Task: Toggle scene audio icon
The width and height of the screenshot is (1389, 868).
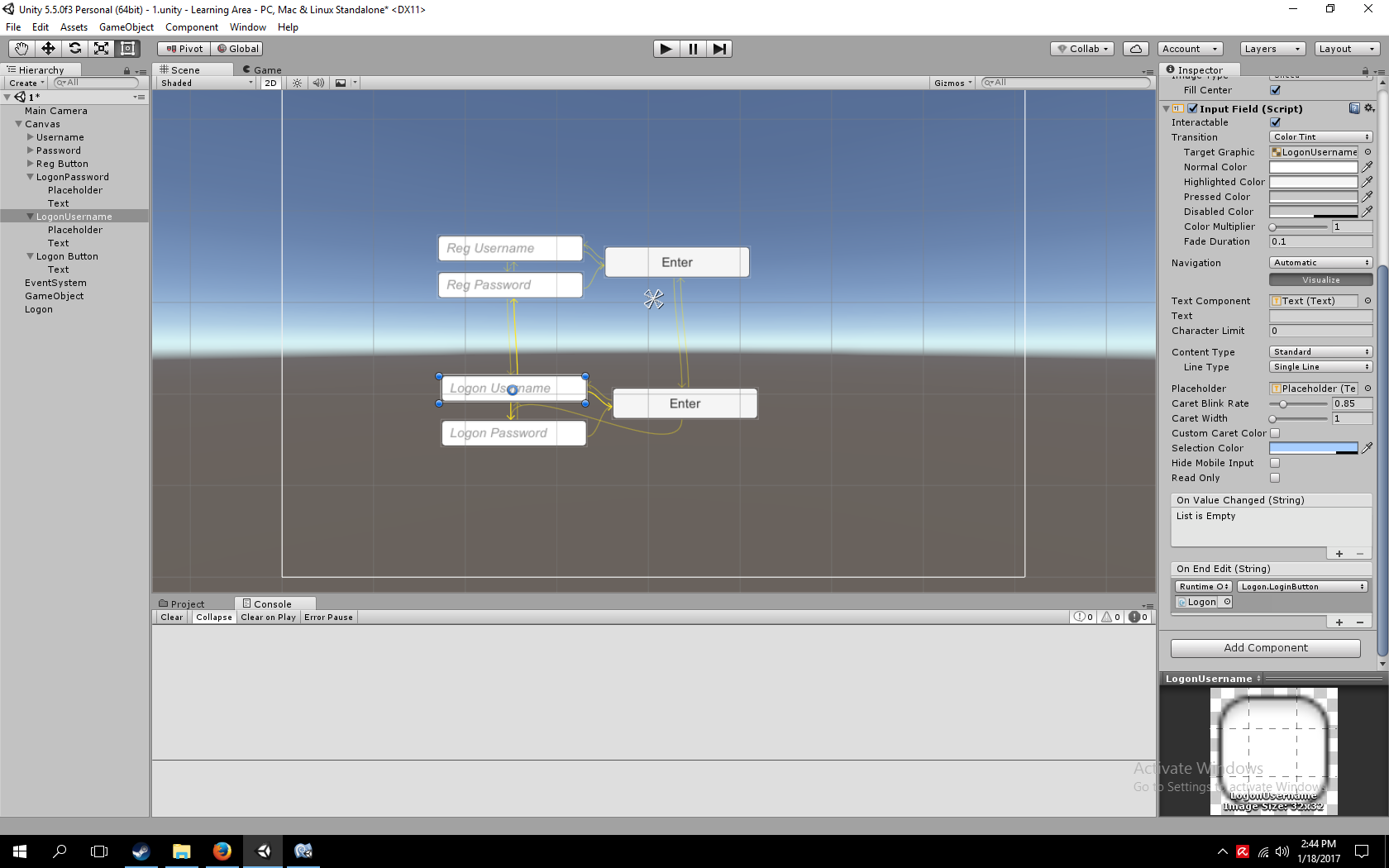Action: click(318, 83)
